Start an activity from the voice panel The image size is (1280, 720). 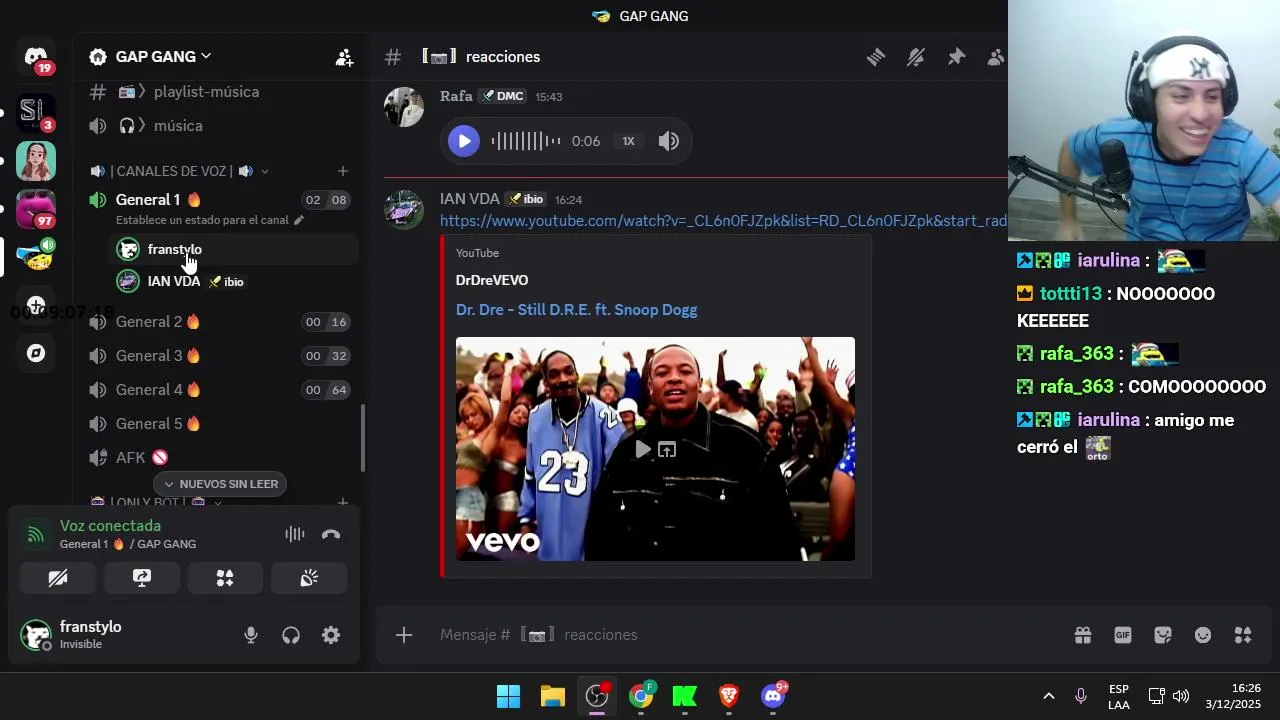225,578
